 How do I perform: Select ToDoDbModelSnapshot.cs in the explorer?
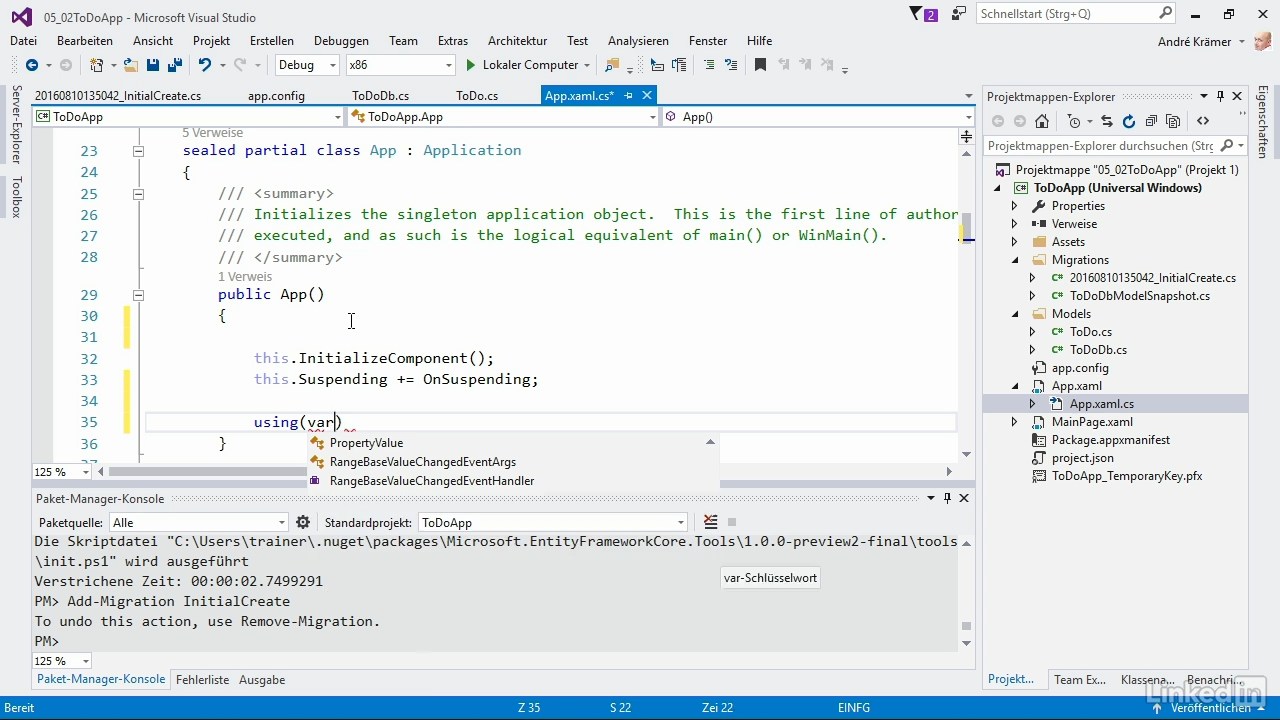pos(1139,296)
